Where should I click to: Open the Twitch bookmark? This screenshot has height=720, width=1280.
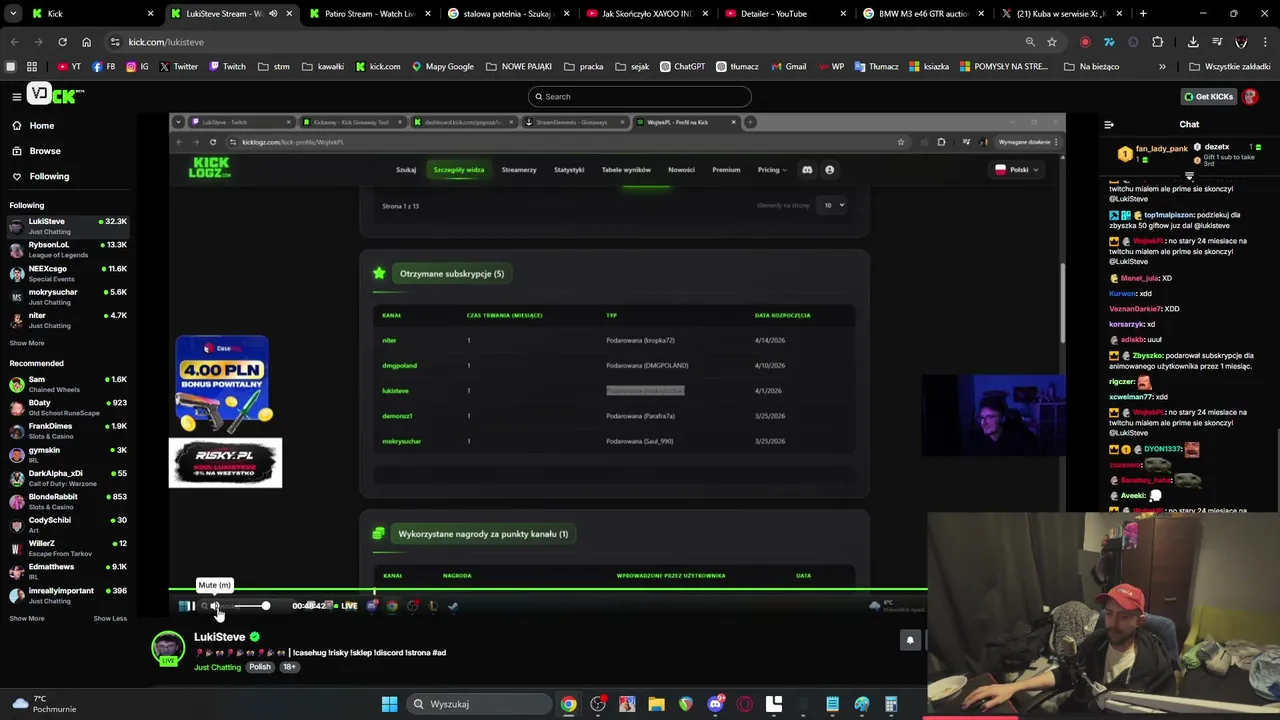tap(227, 66)
